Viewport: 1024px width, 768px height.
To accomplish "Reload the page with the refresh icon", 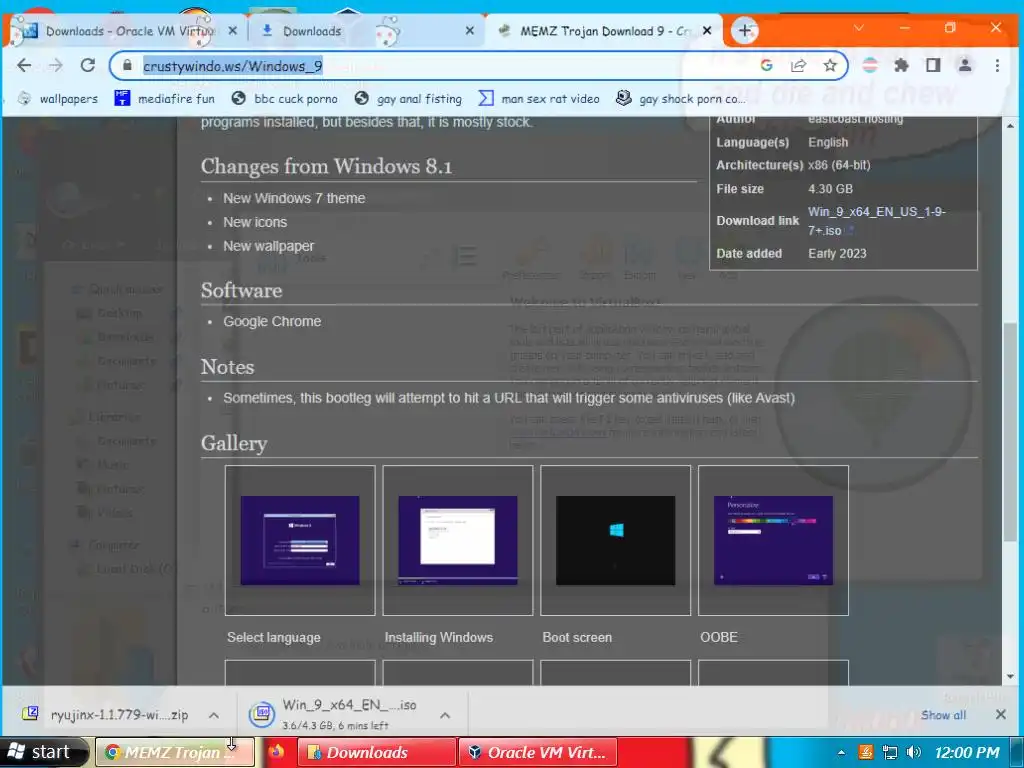I will click(x=88, y=65).
